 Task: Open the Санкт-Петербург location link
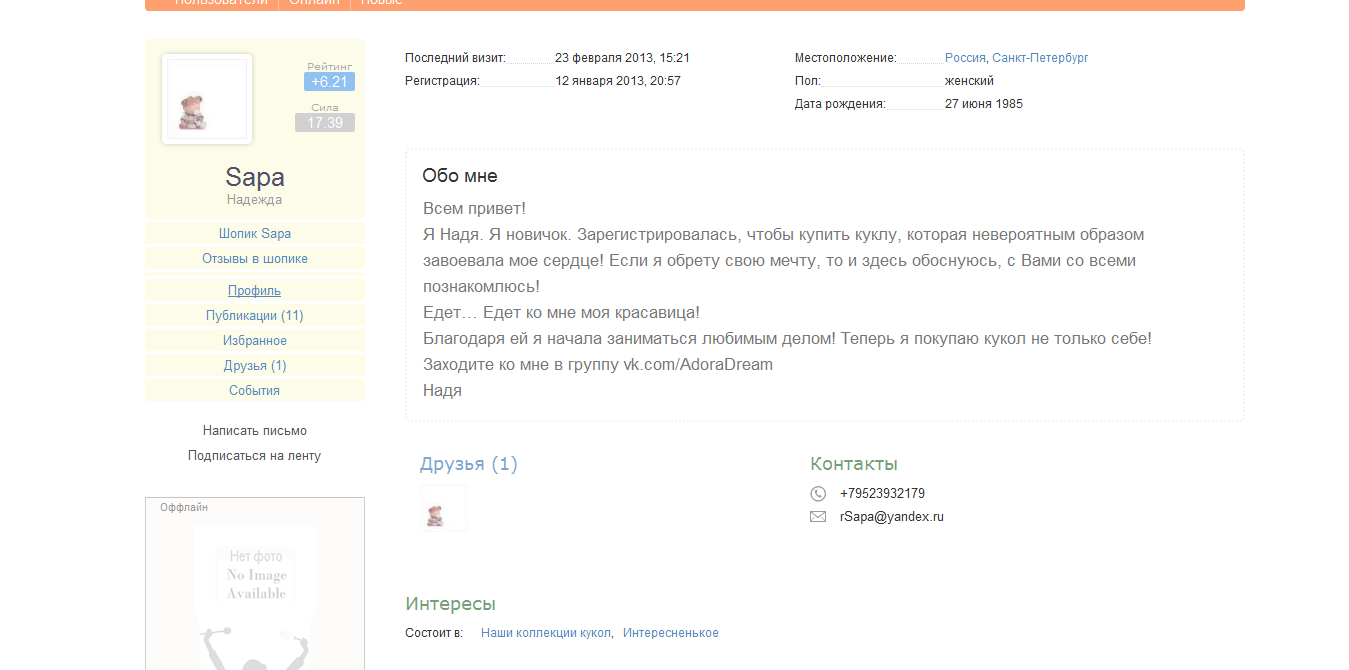click(1040, 58)
